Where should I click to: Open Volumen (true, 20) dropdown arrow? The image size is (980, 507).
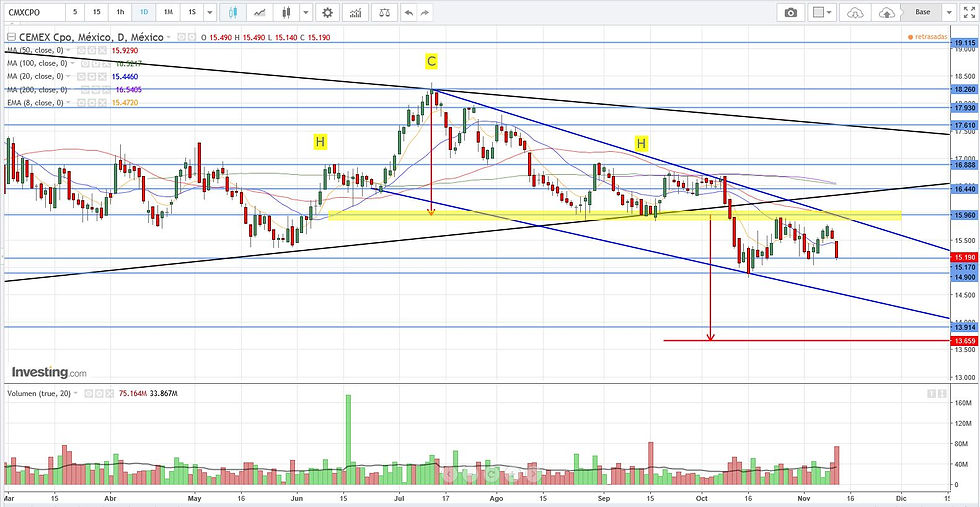[x=76, y=393]
